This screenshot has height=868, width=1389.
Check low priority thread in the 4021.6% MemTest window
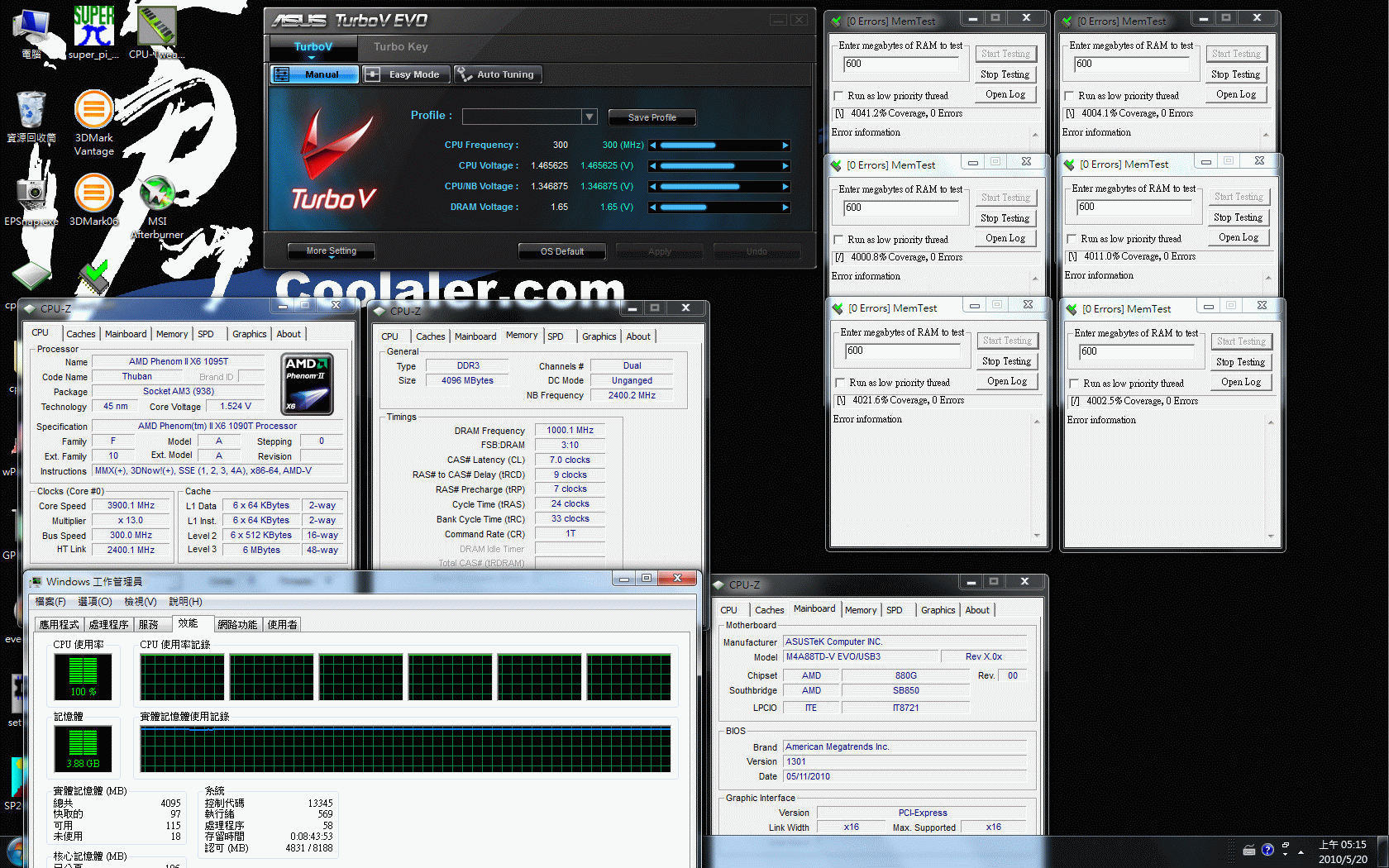(840, 383)
